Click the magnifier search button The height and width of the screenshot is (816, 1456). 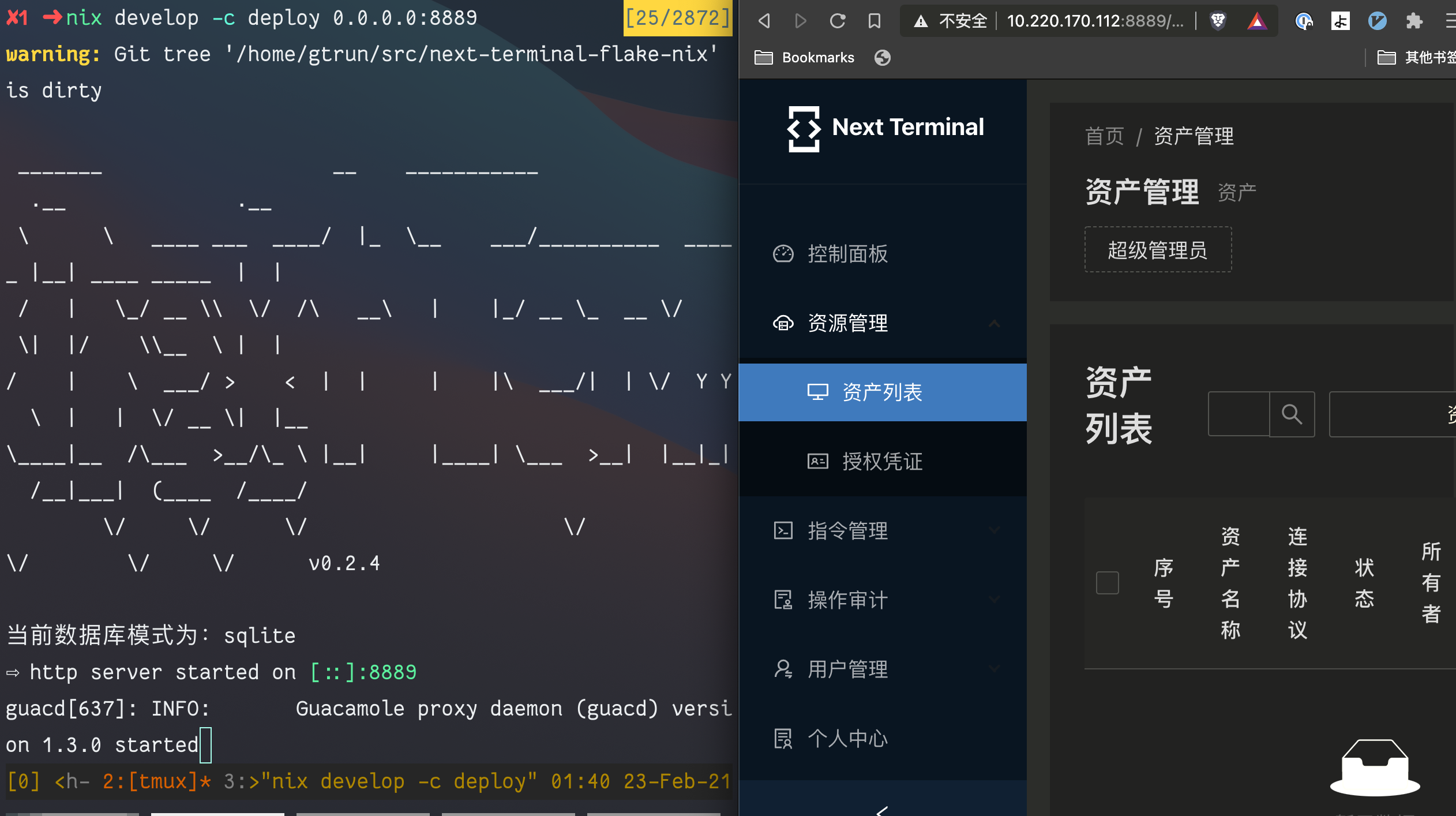click(1292, 414)
